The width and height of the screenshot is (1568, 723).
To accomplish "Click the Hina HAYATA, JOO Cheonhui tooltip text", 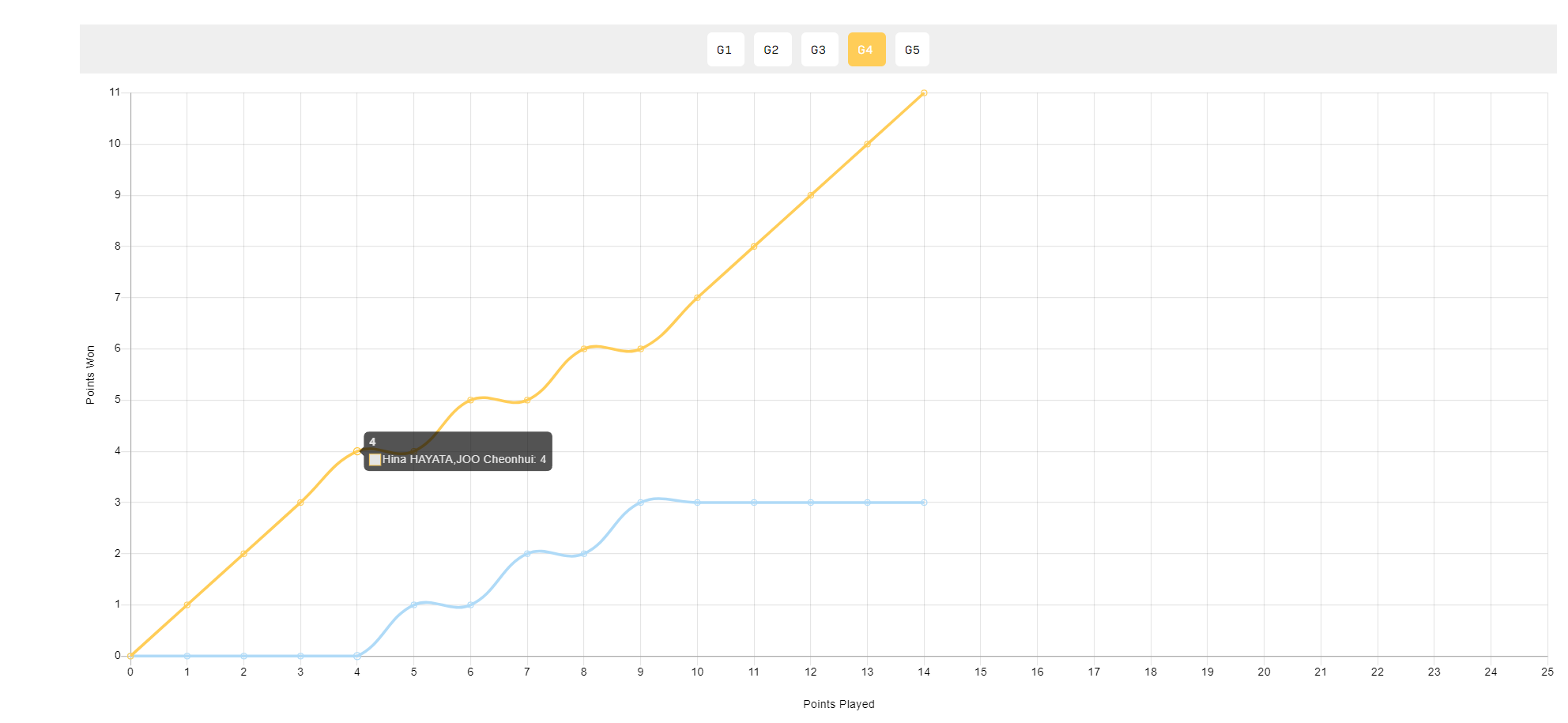I will pyautogui.click(x=464, y=460).
